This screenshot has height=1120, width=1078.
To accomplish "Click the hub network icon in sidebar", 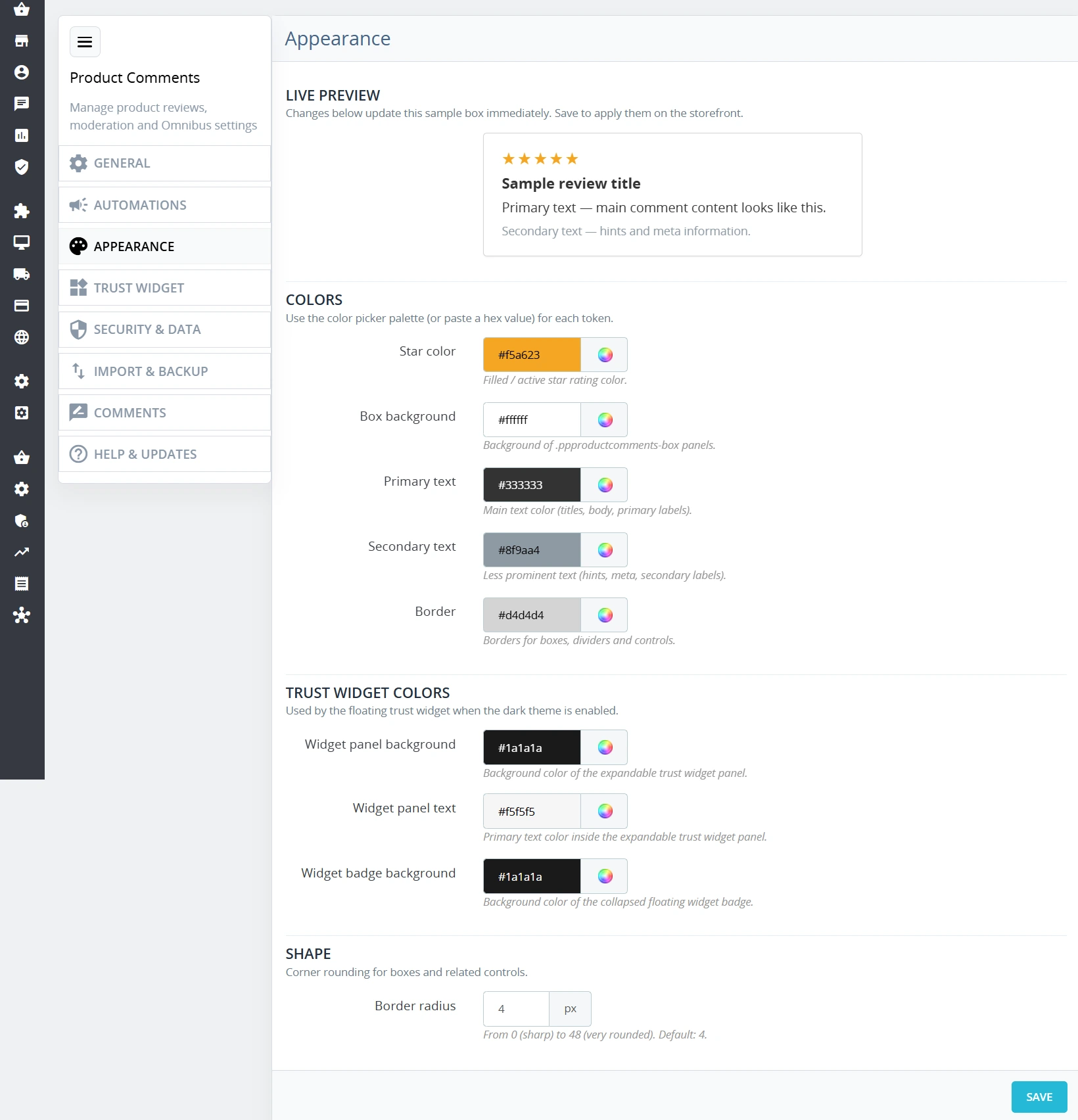I will coord(22,615).
